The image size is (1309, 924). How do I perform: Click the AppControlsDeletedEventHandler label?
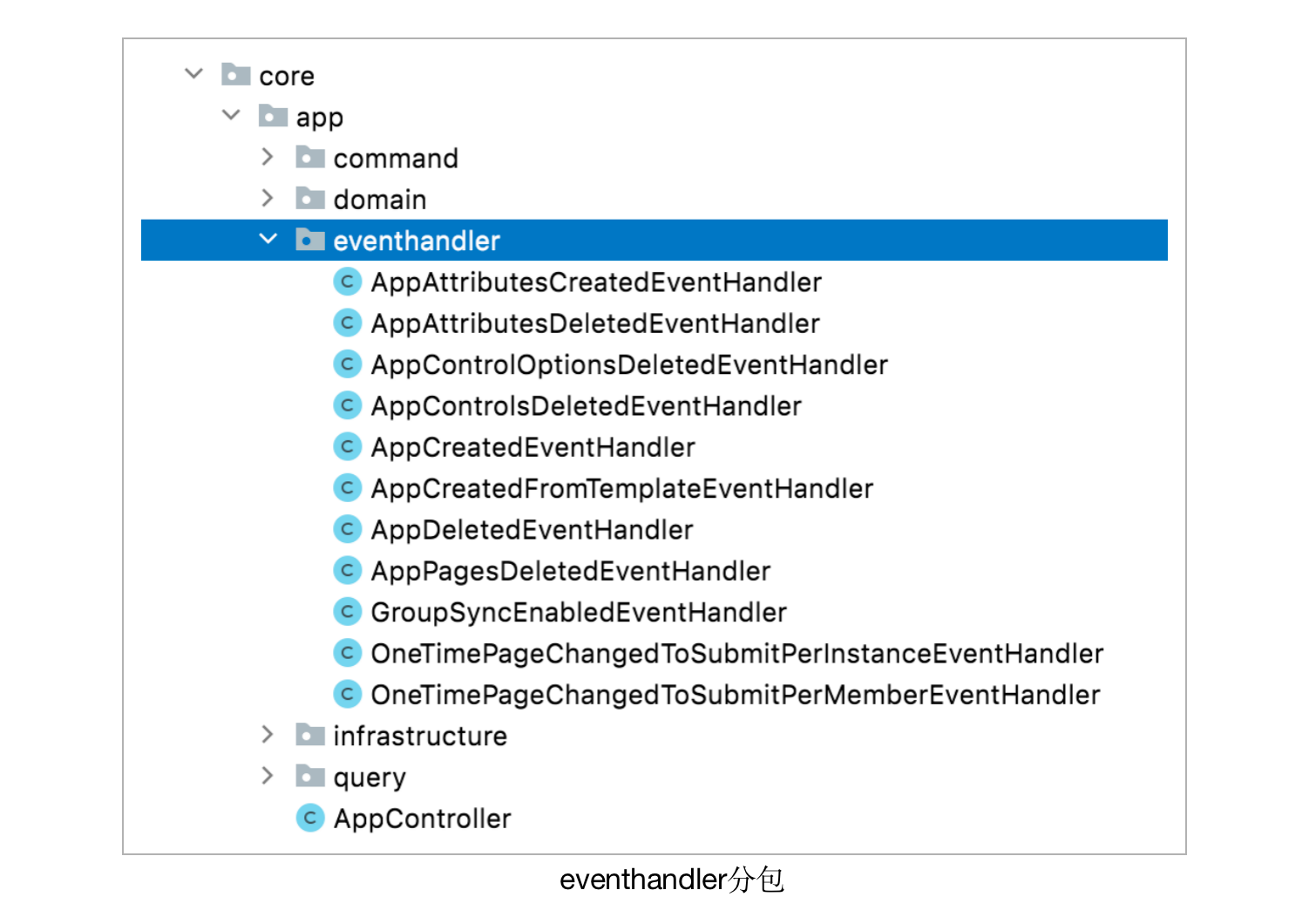pyautogui.click(x=586, y=406)
